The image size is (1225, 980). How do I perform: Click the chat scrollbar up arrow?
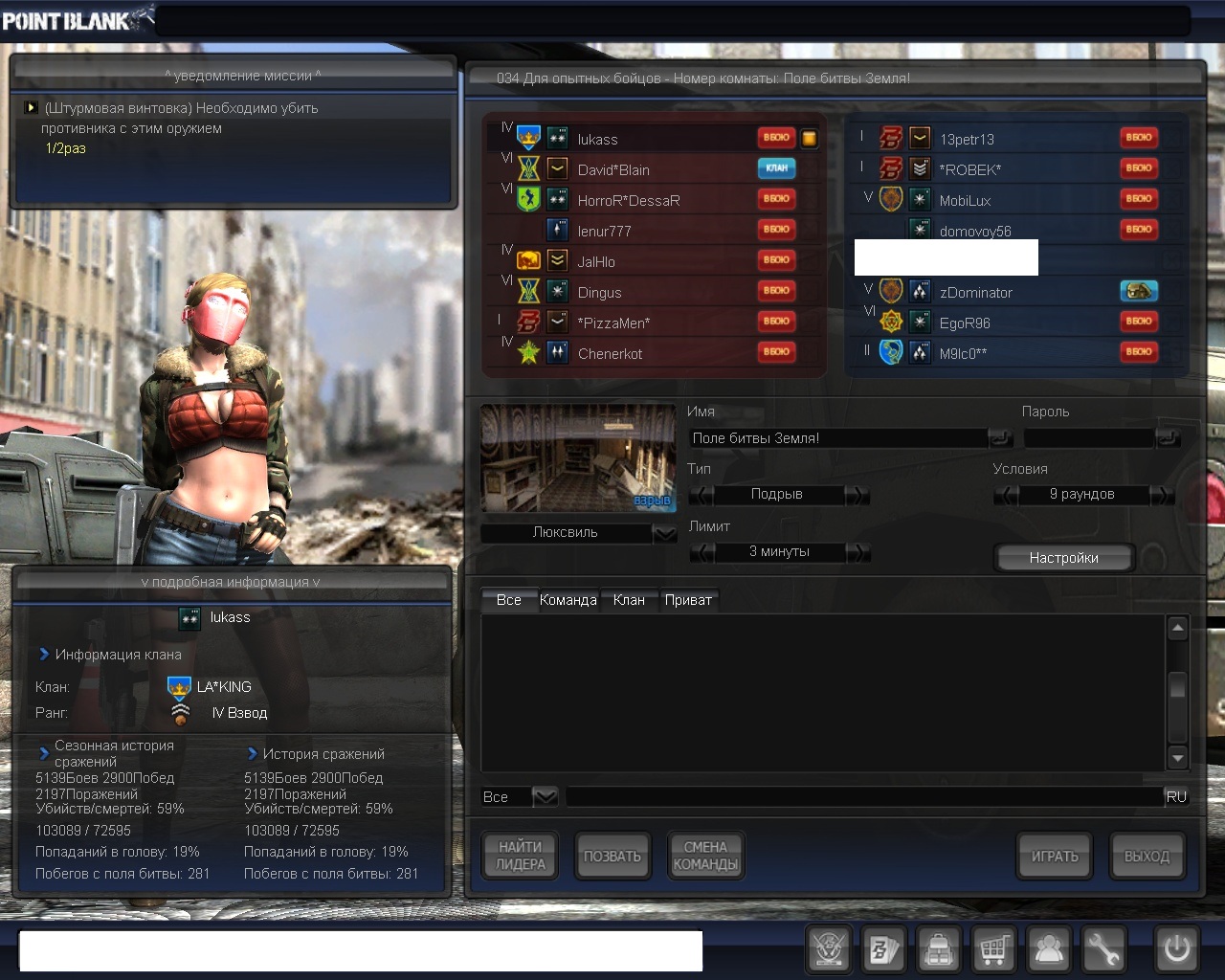[x=1178, y=628]
